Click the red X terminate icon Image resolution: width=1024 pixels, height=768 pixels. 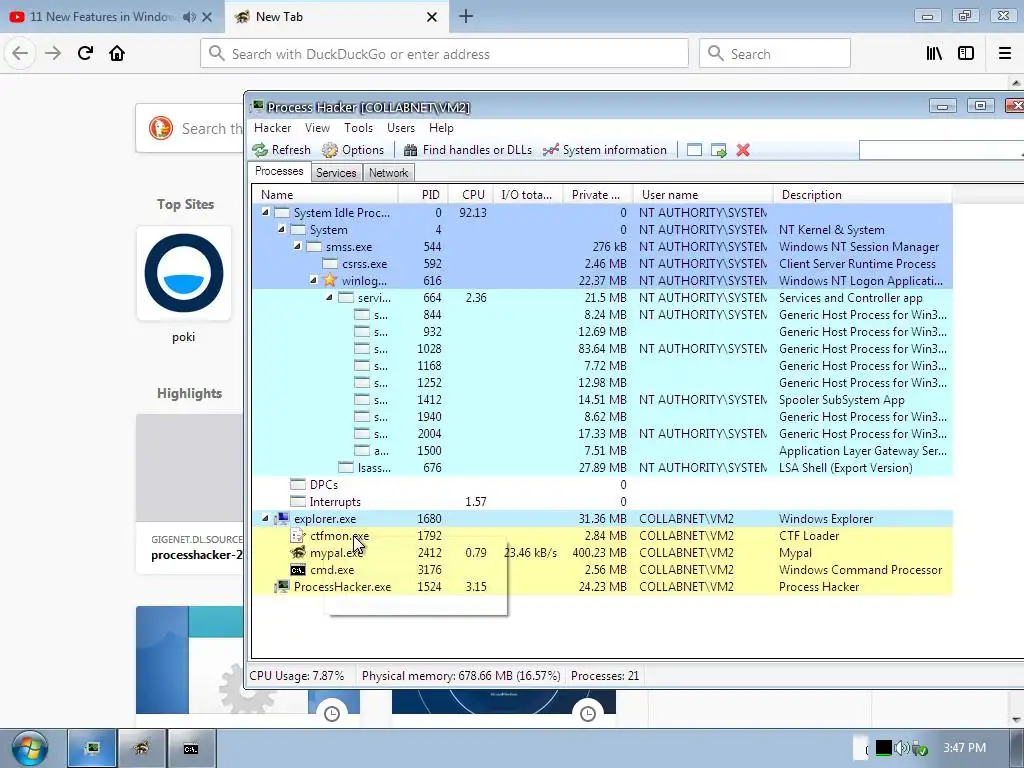point(743,150)
